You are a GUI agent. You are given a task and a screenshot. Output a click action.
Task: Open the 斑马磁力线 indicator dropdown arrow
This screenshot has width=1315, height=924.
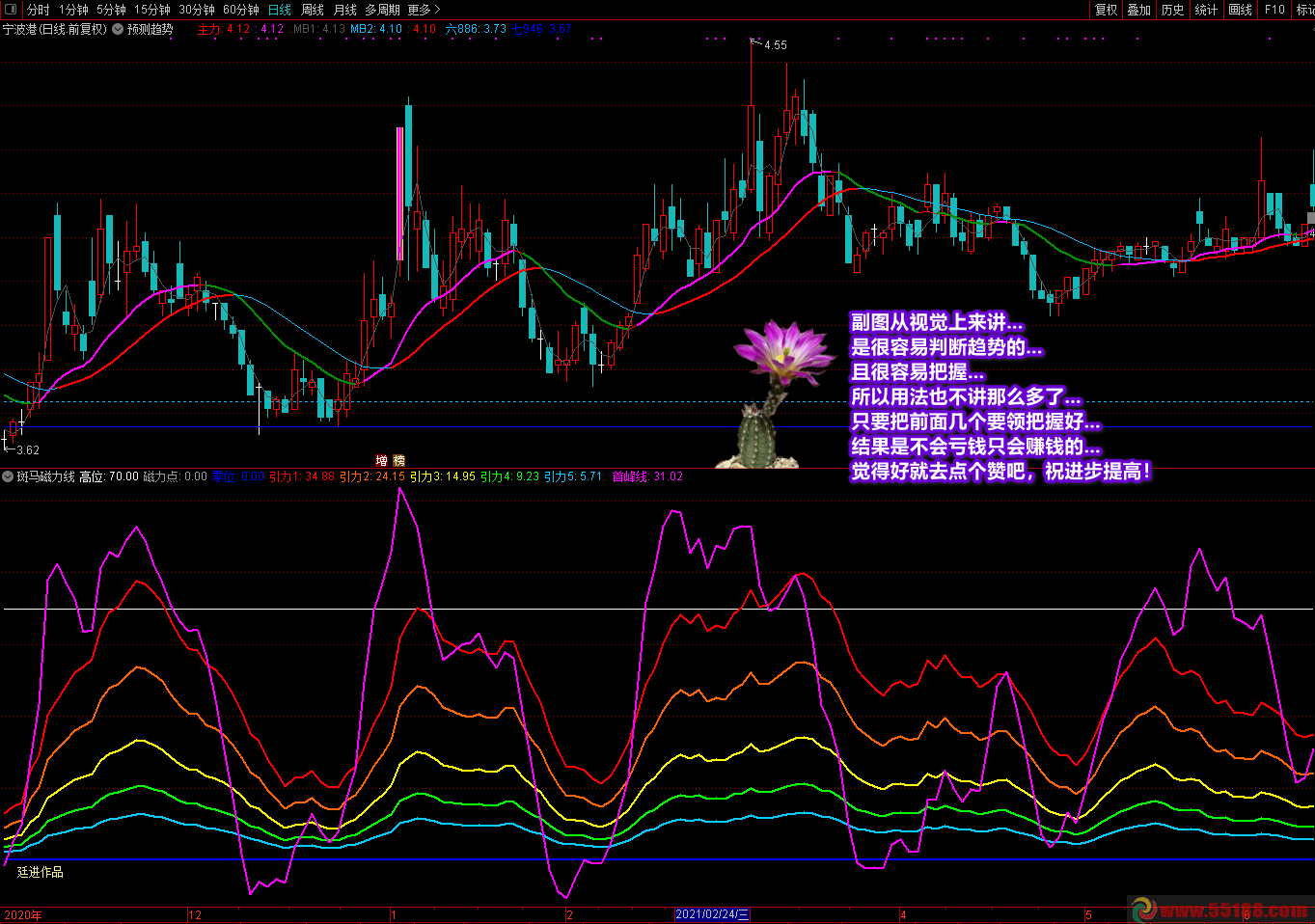(x=9, y=476)
